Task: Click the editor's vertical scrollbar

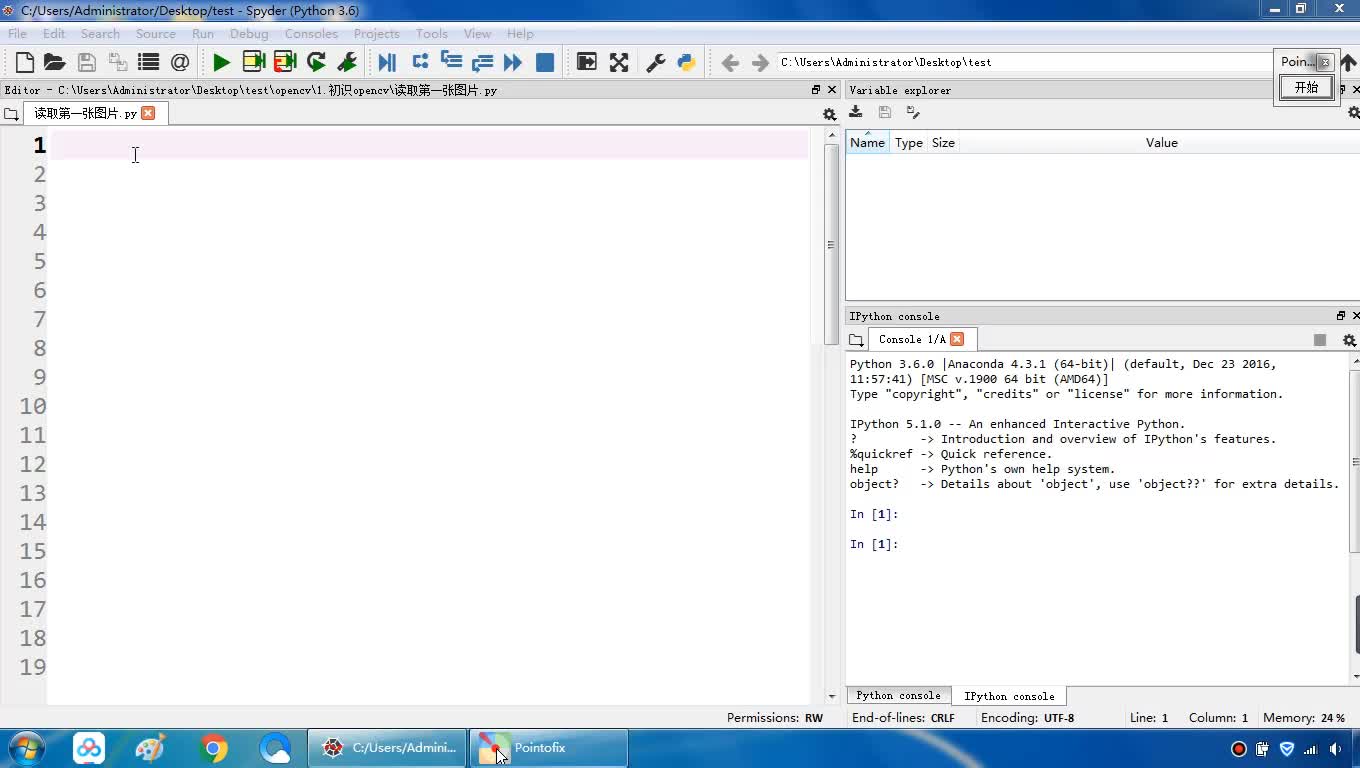Action: [831, 245]
